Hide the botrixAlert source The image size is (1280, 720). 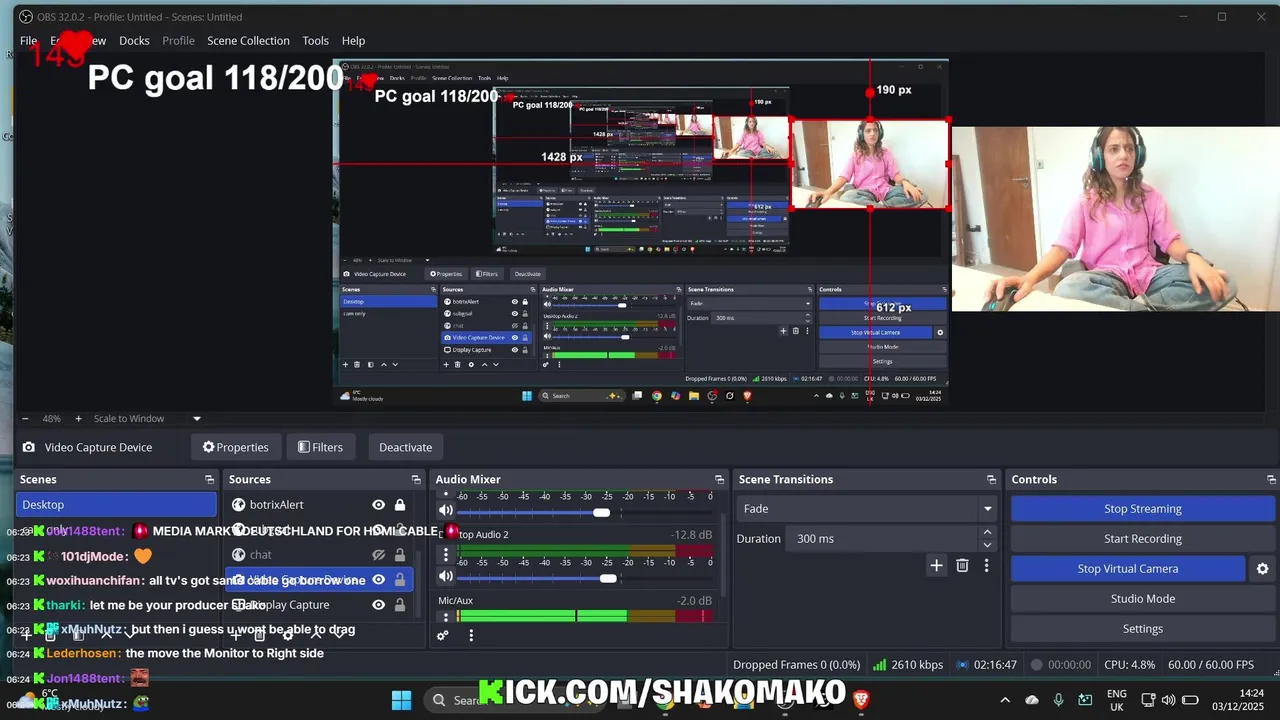(x=378, y=505)
